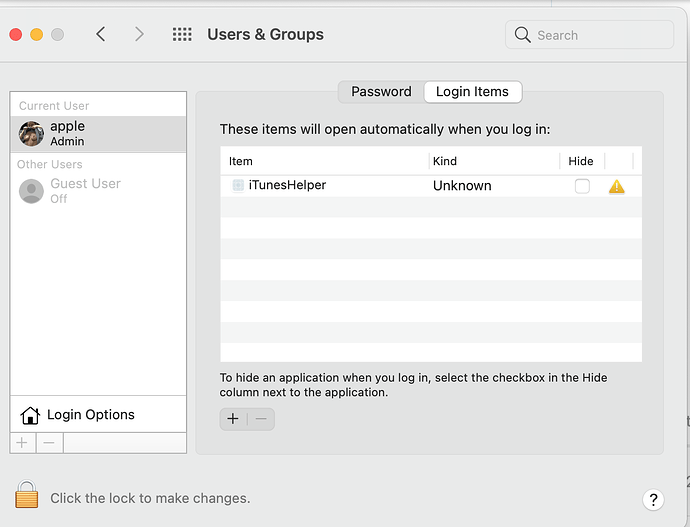
Task: Click the yellow warning icon for iTunesHelper
Action: (616, 186)
